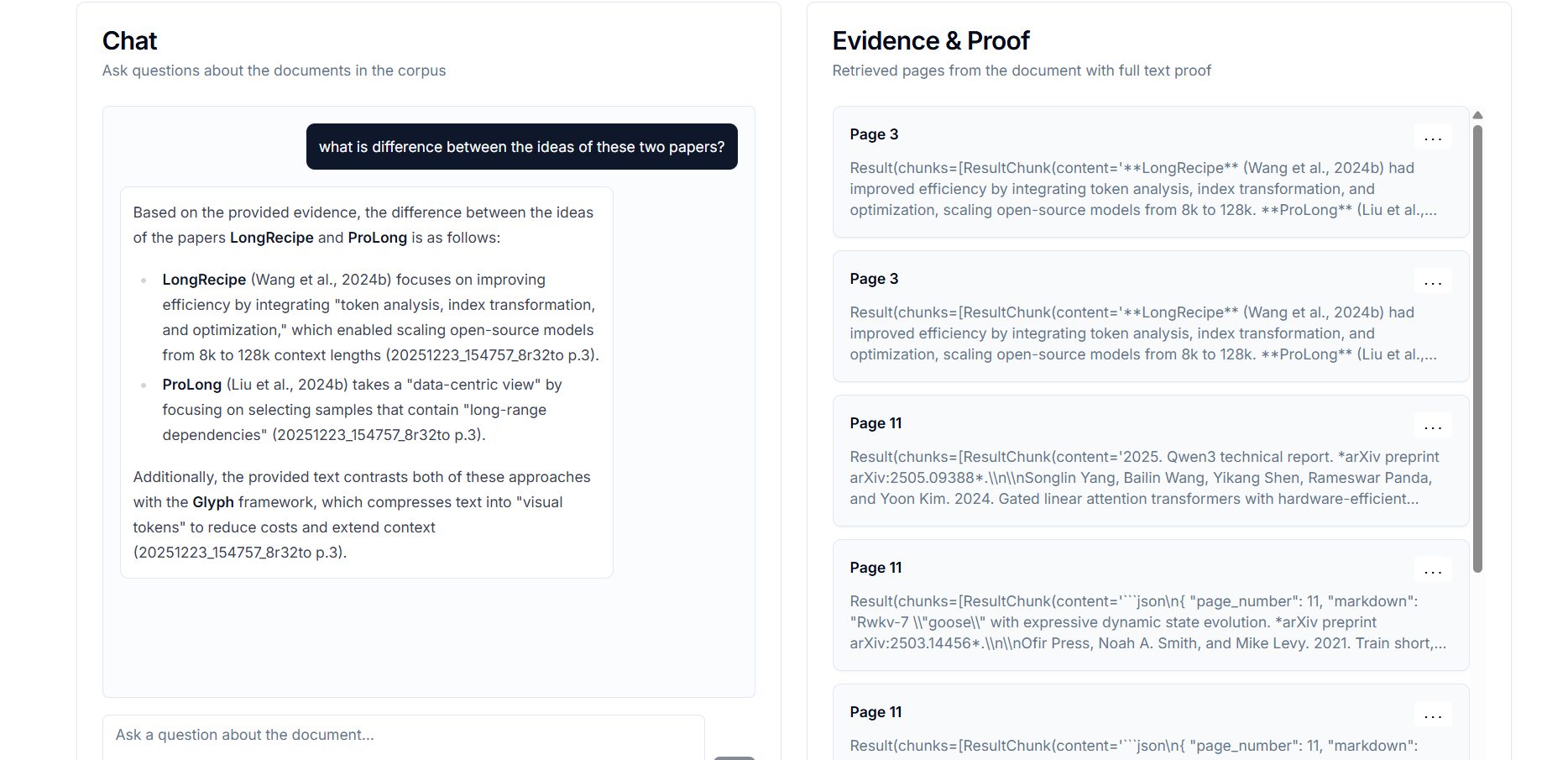This screenshot has height=760, width=1568.
Task: Click the ProLong bullet point in the answer
Action: click(363, 410)
